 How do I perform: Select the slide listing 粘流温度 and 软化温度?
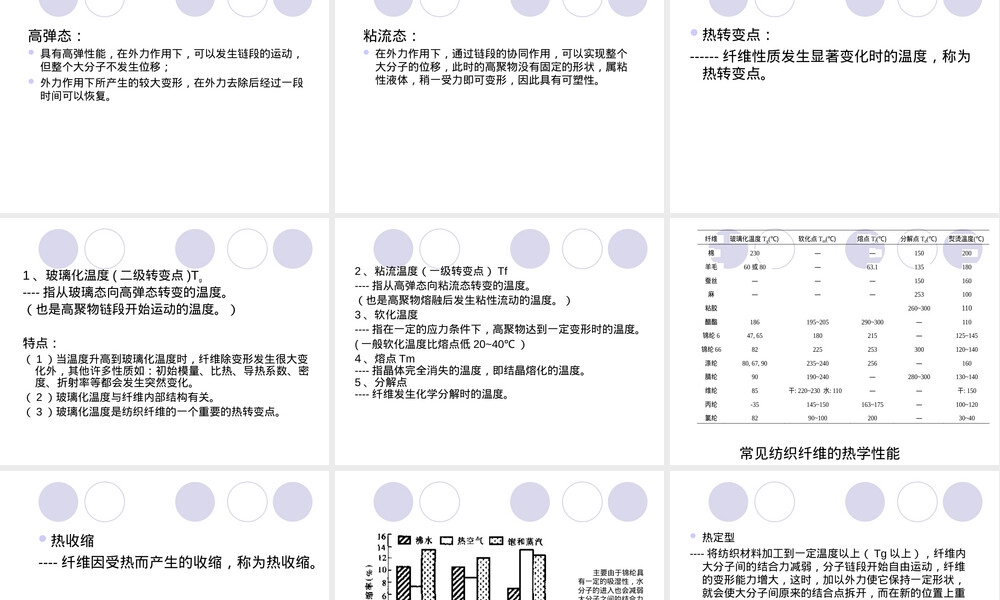coord(499,341)
